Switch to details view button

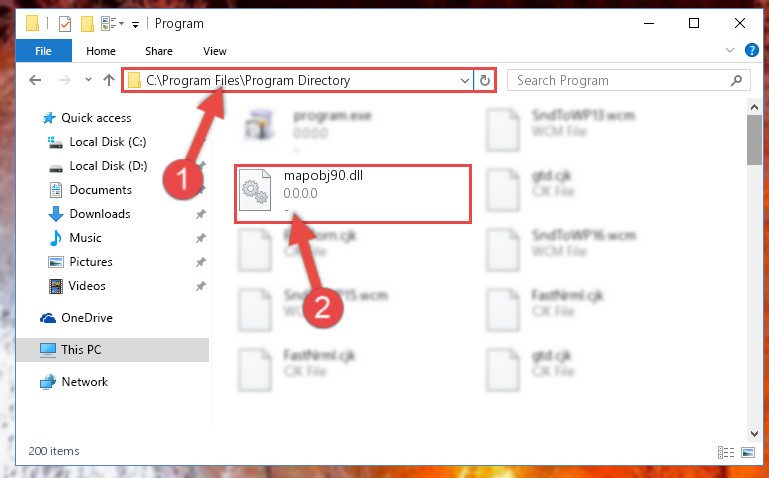[726, 452]
